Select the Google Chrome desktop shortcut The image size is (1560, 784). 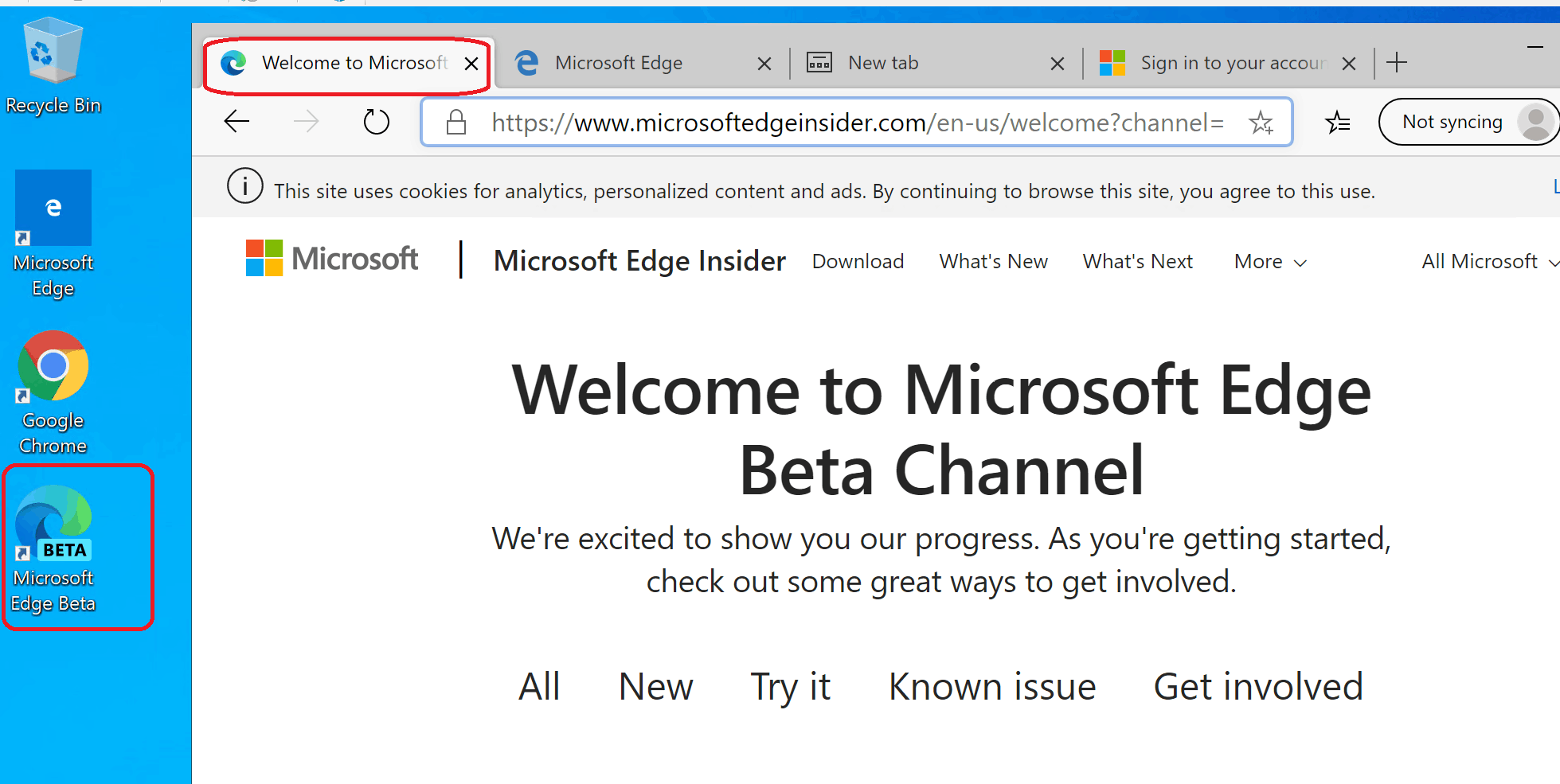pos(53,393)
